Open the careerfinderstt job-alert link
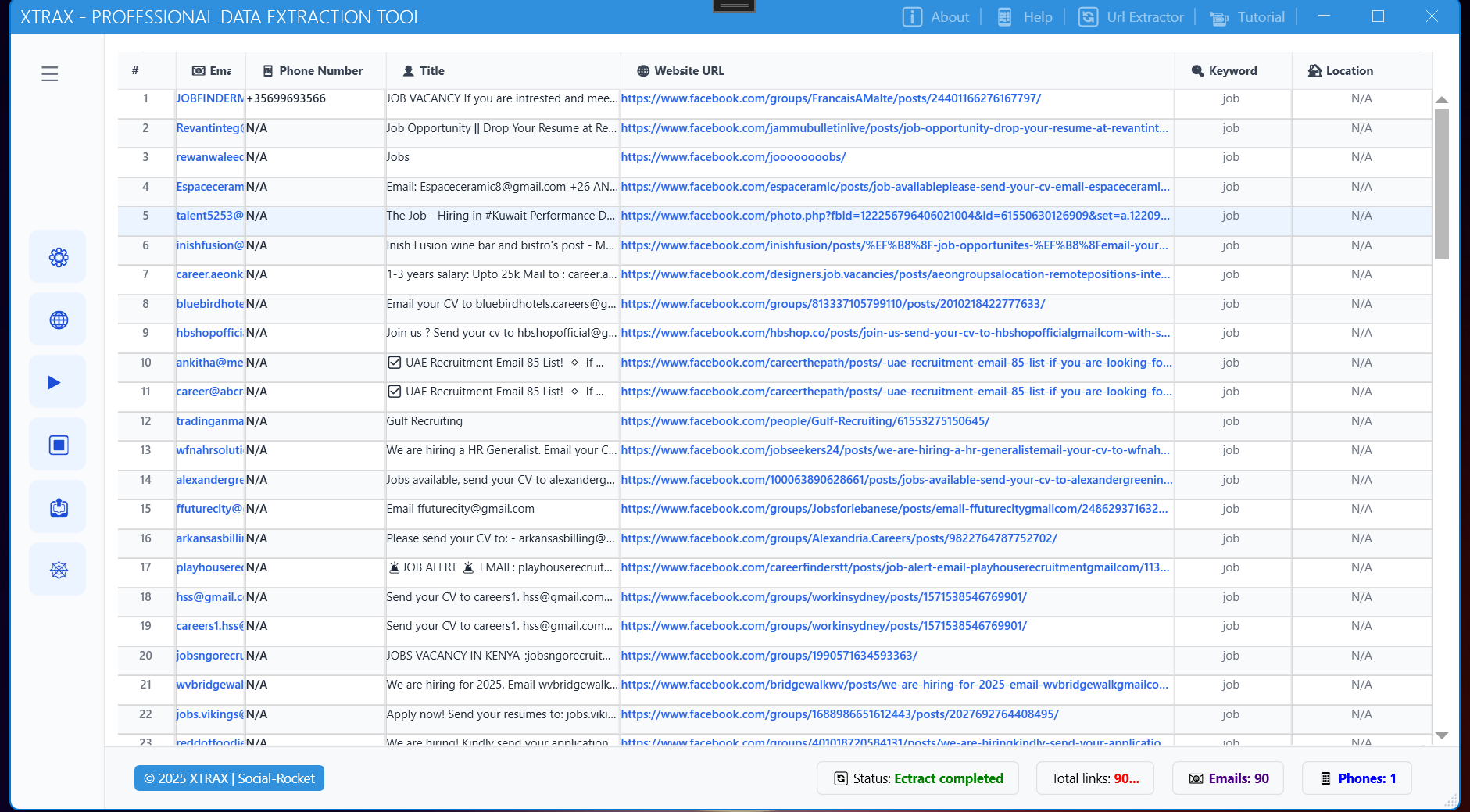1470x812 pixels. [x=896, y=567]
